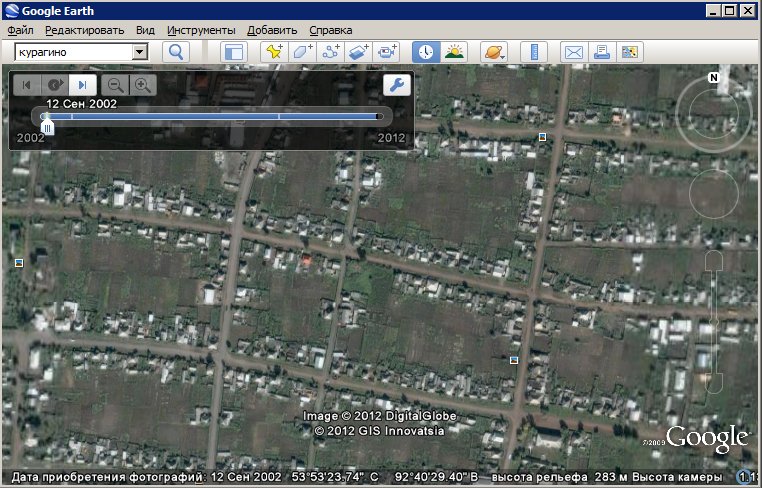Image resolution: width=762 pixels, height=488 pixels.
Task: Click the north N compass marker
Action: pos(714,78)
